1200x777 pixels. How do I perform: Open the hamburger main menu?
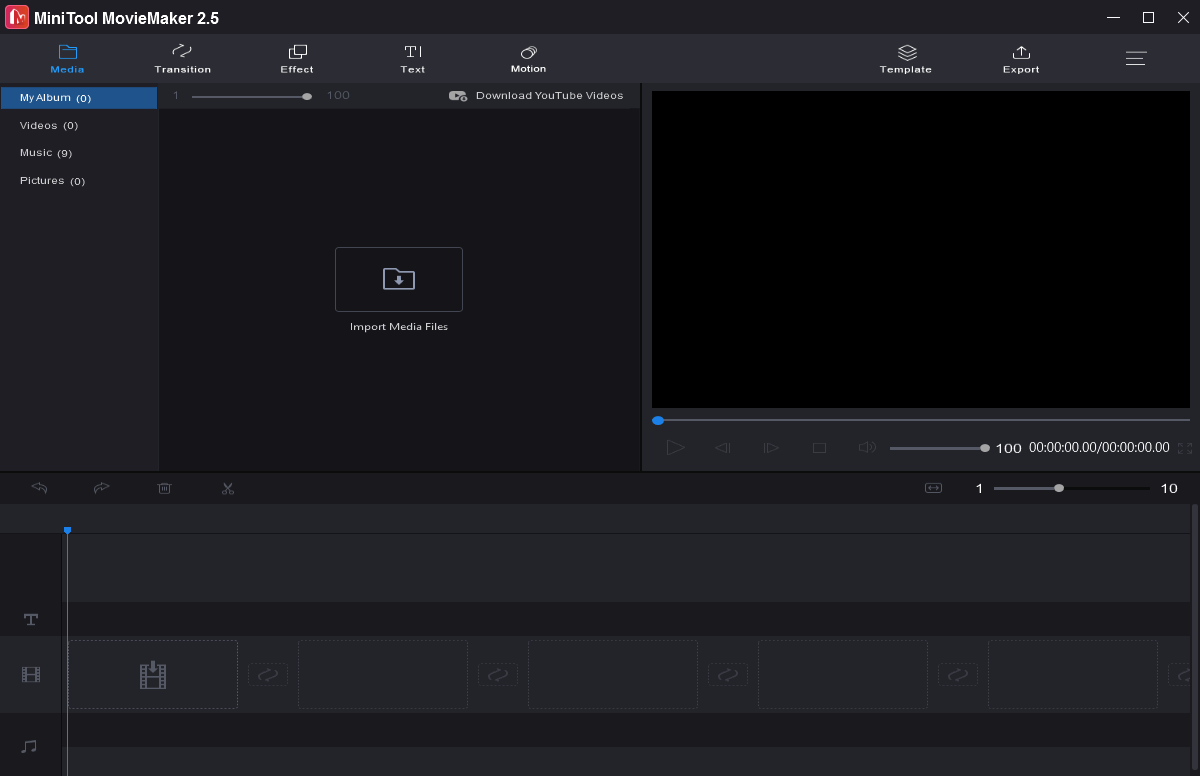[1136, 59]
